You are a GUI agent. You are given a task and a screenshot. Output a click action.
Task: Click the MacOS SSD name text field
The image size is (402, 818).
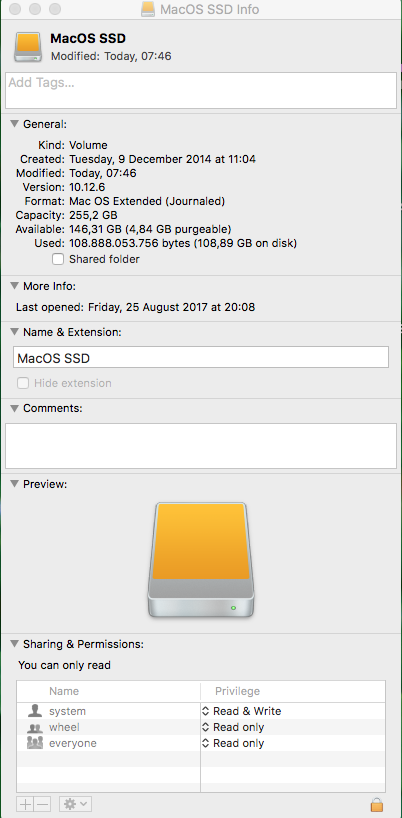click(201, 358)
